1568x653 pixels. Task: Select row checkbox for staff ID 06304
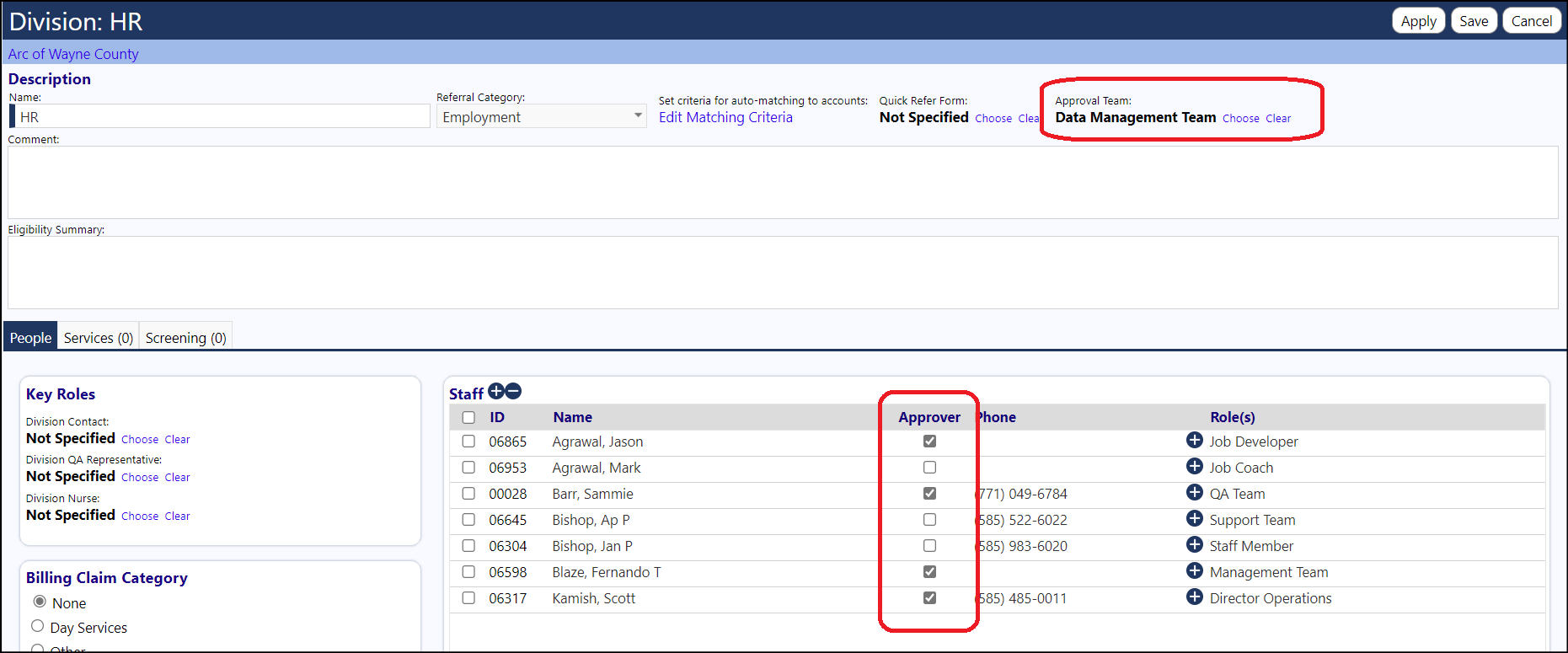(x=468, y=545)
